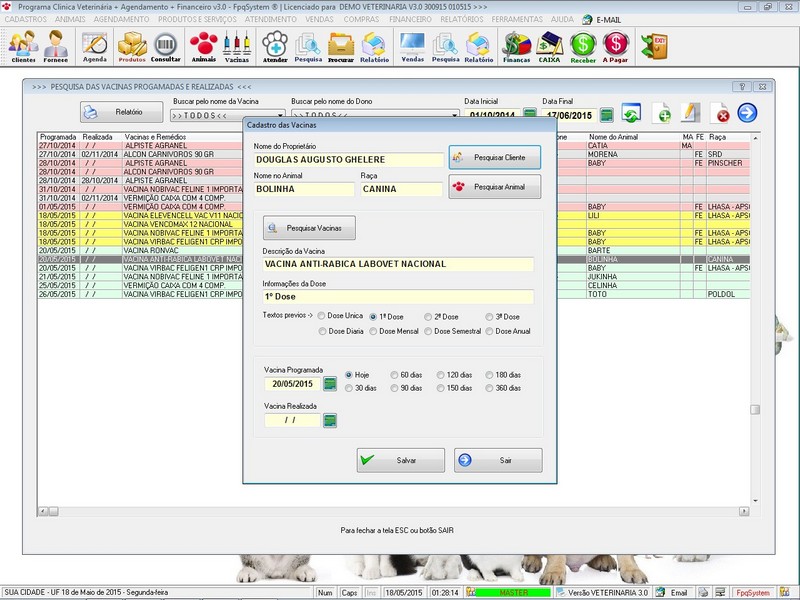Open the Clientes toolbar icon

pyautogui.click(x=23, y=46)
